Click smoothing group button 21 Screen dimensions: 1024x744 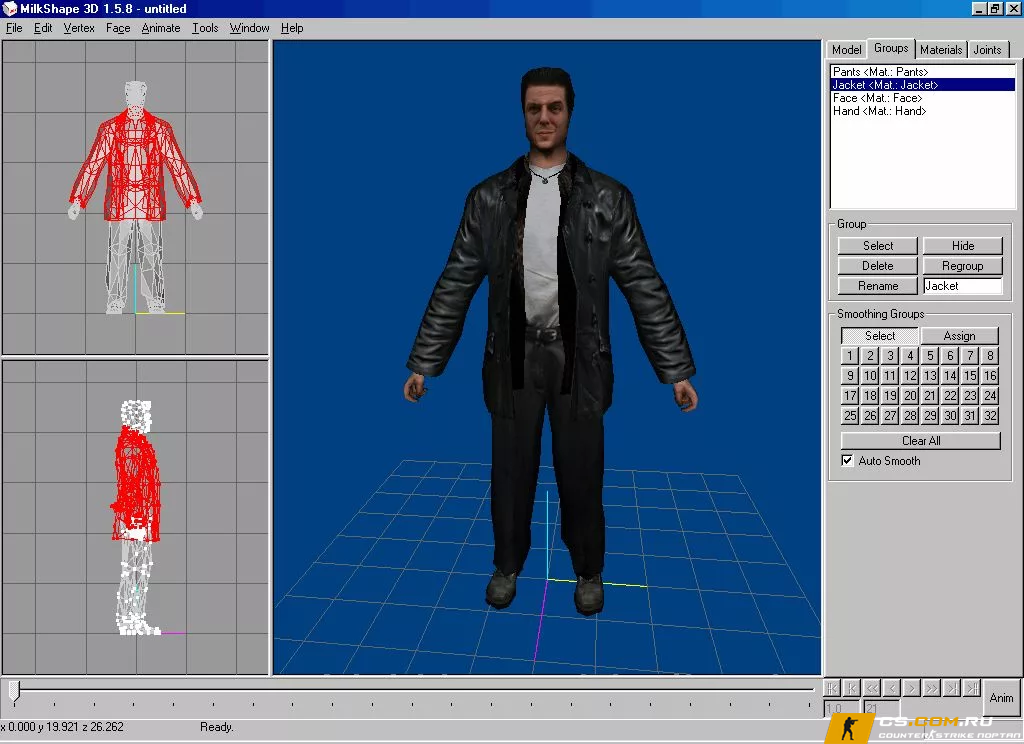[930, 396]
